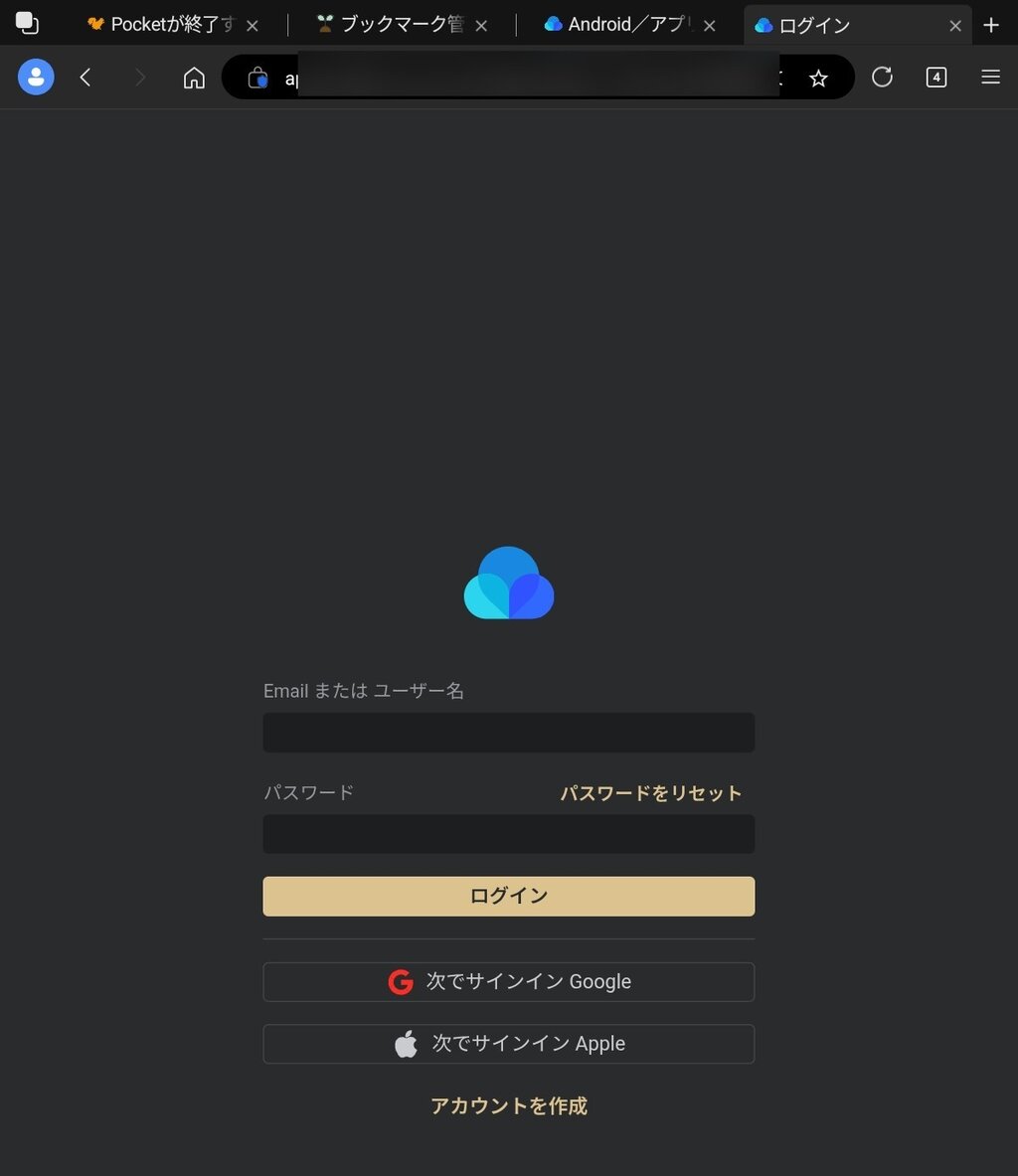Close the ログイン tab
The image size is (1018, 1176).
tap(955, 26)
